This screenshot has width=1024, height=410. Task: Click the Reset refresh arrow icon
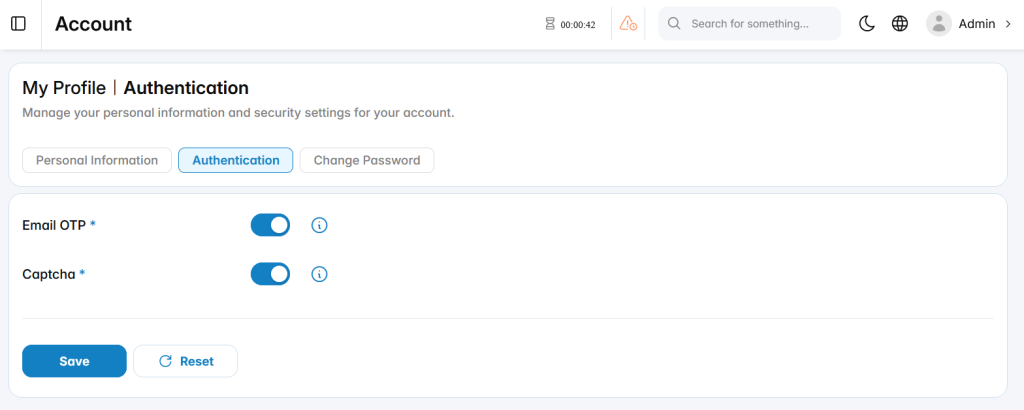coord(166,361)
